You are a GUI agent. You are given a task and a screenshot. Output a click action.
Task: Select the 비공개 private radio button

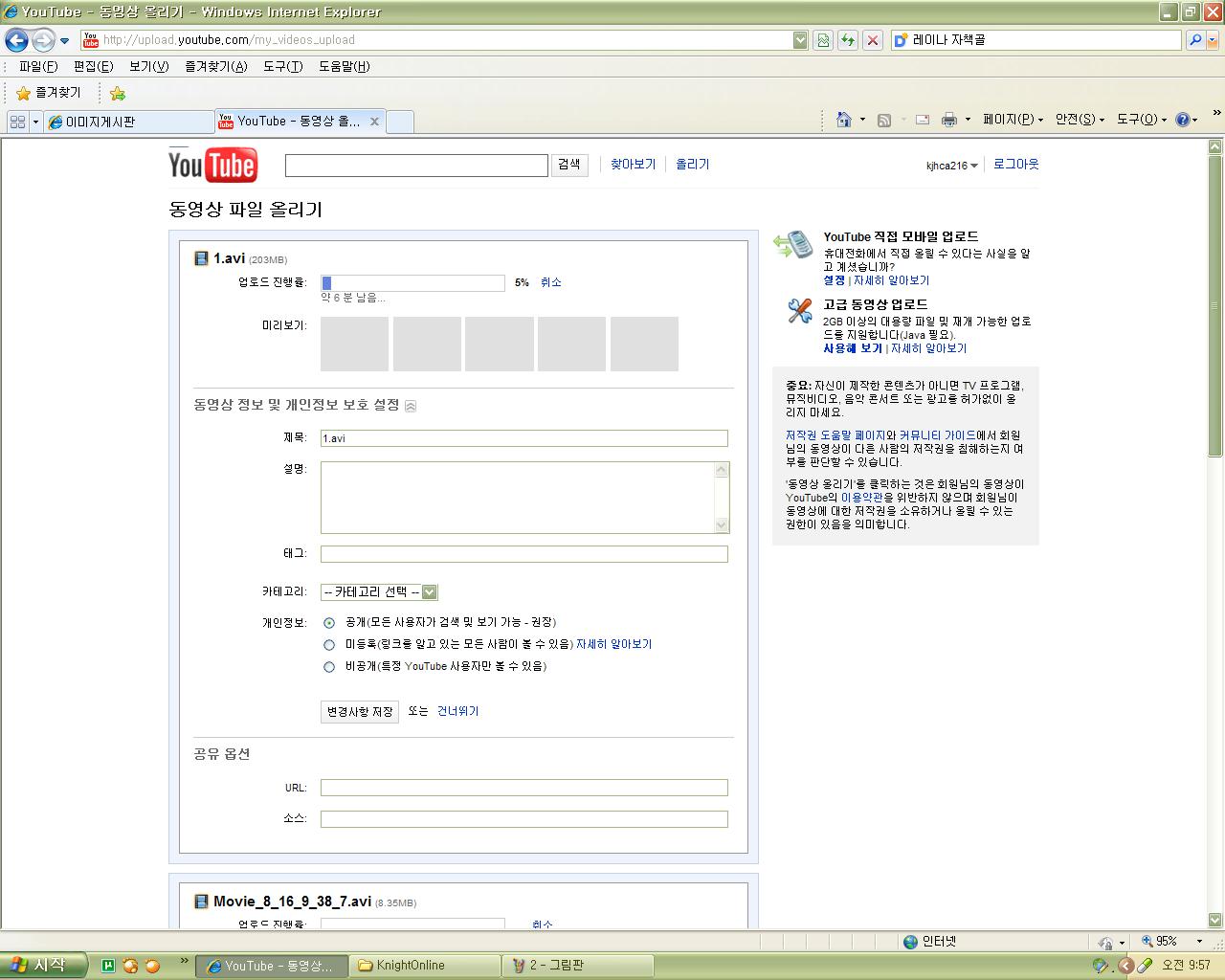tap(329, 667)
